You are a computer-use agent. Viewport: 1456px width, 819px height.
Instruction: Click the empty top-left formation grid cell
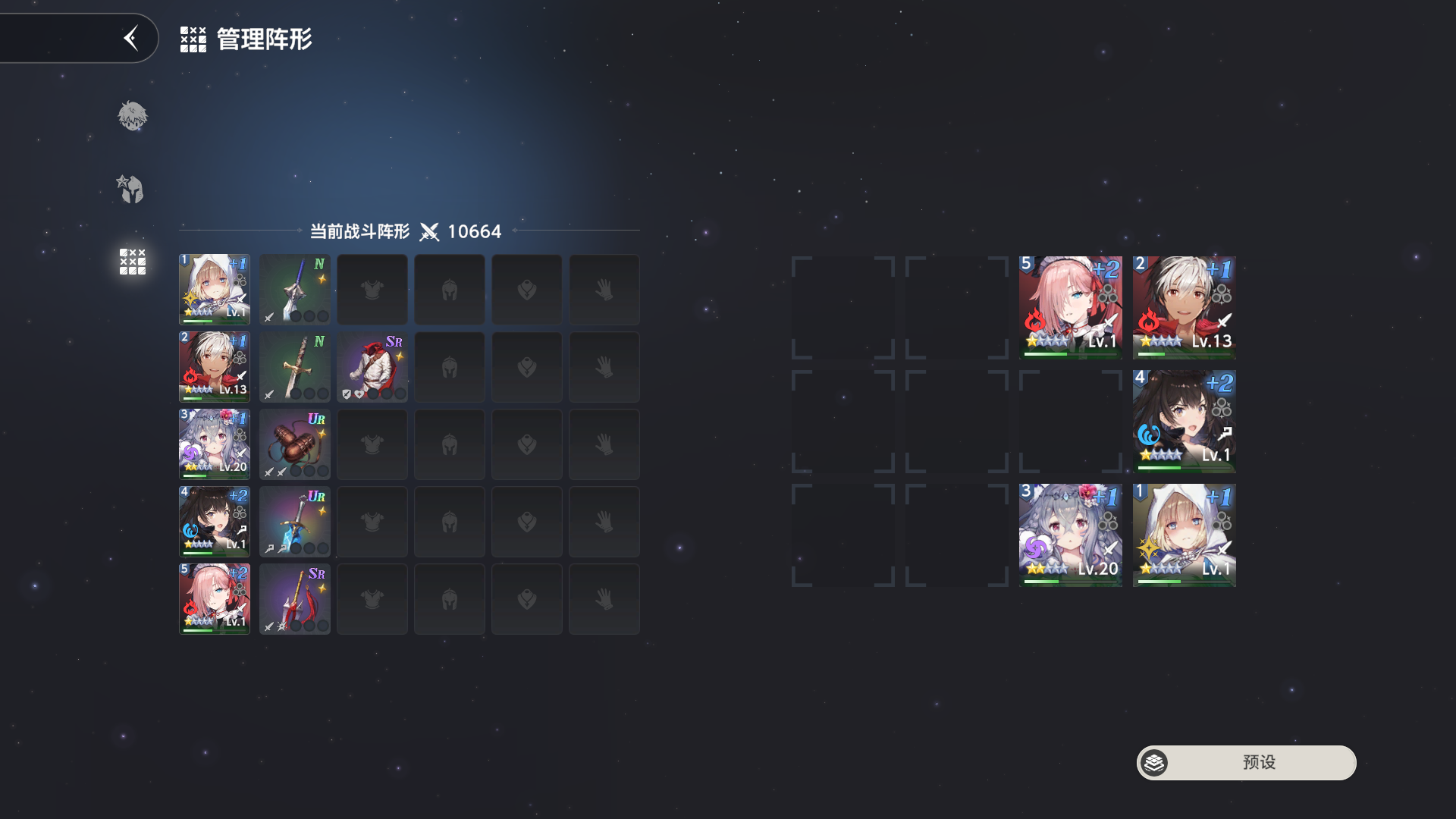point(843,307)
